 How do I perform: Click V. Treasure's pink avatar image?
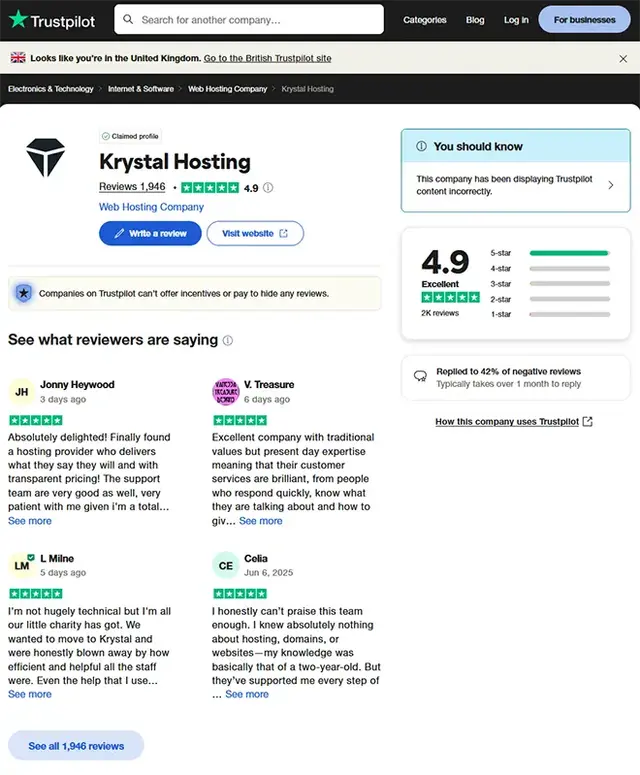coord(225,392)
